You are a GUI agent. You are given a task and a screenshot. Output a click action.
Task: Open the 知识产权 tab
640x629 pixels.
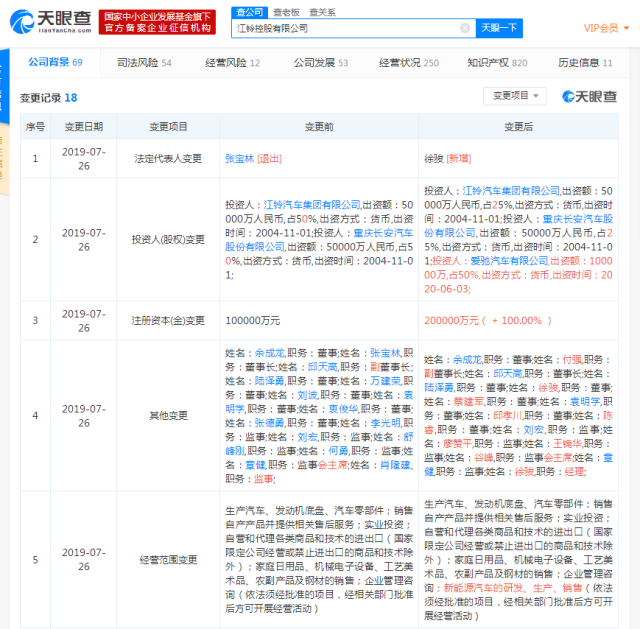tap(497, 63)
